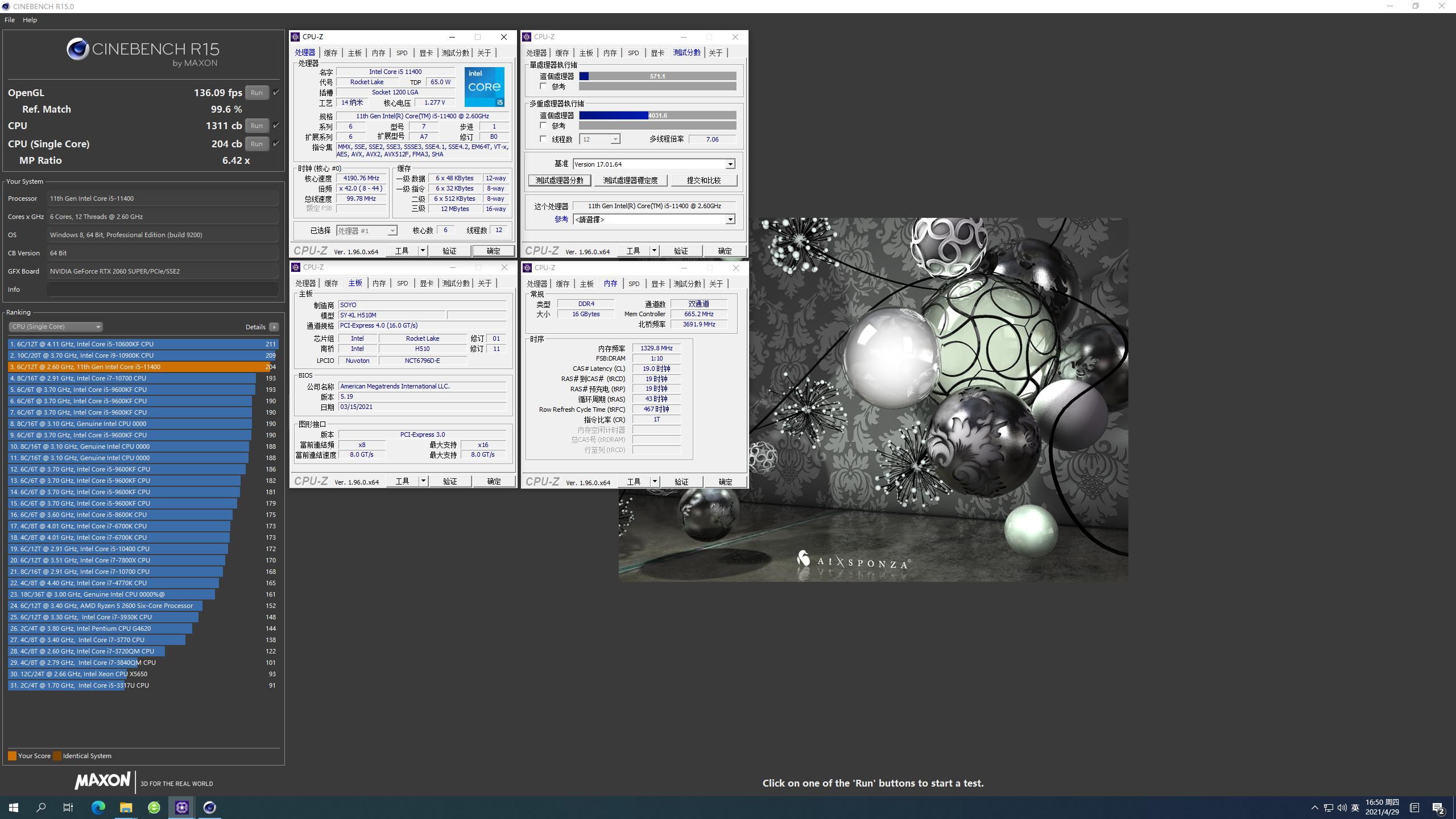This screenshot has width=1456, height=819.
Task: Open the reference processor selection dropdown
Action: [730, 220]
